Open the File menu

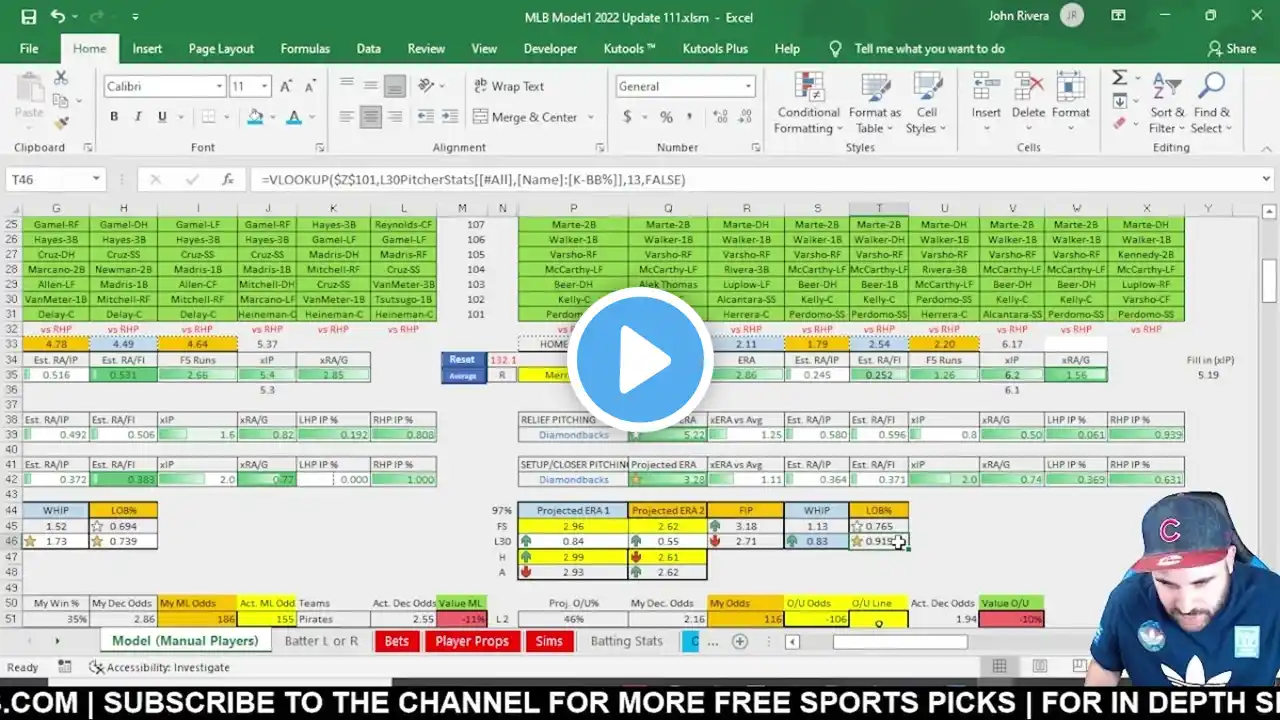tap(29, 49)
